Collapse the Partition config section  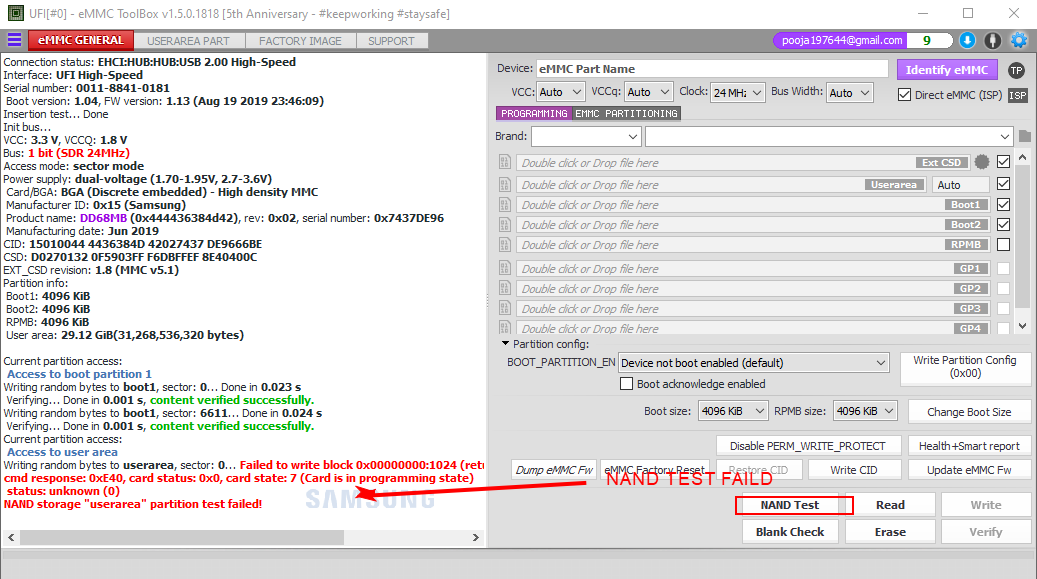coord(505,344)
